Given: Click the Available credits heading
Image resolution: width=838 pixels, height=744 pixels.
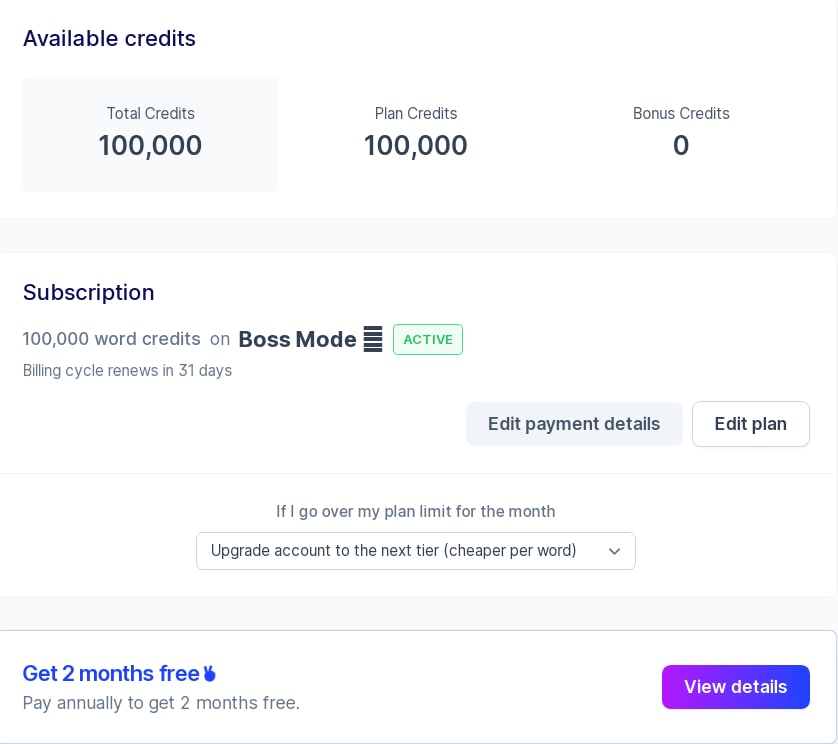Looking at the screenshot, I should [109, 38].
